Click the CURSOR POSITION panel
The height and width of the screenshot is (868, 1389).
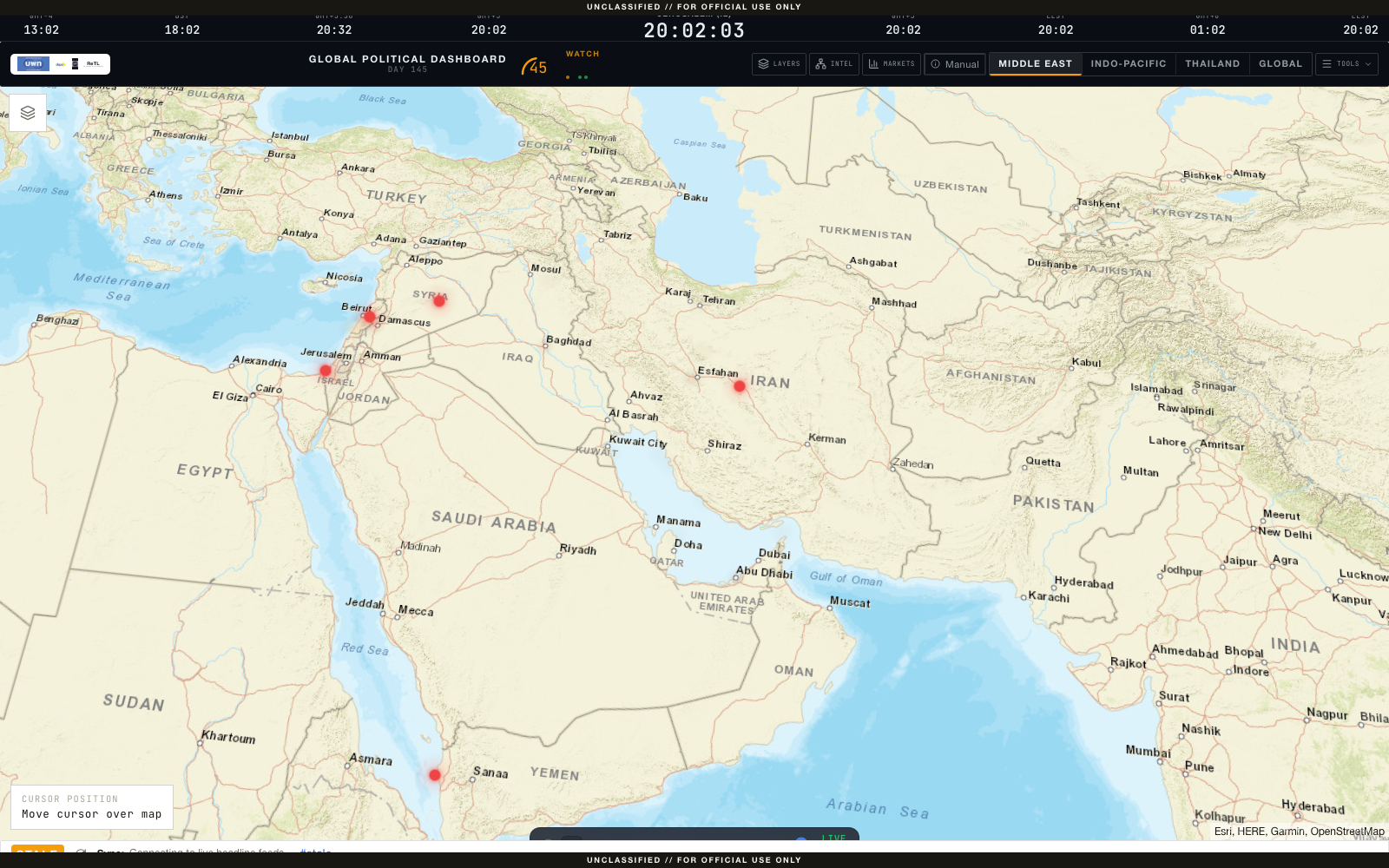pyautogui.click(x=92, y=807)
